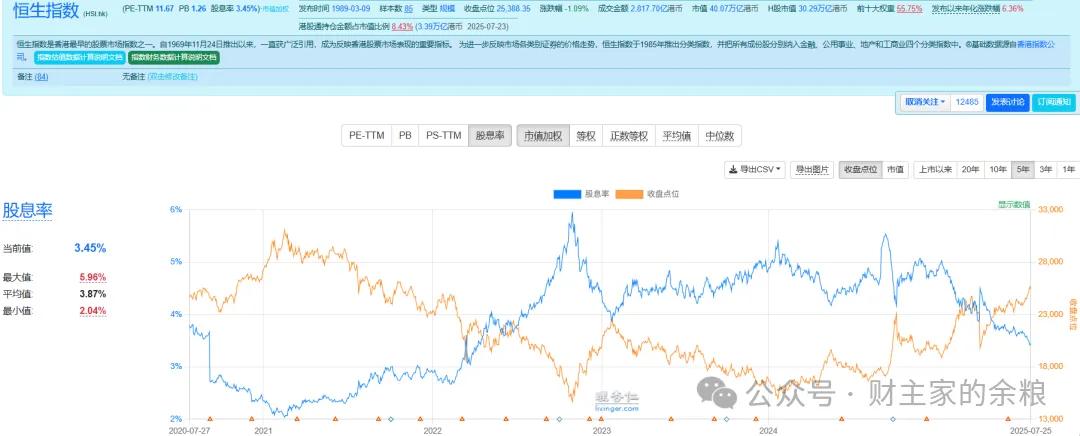Click the 导出图片 button
This screenshot has width=1080, height=436.
[812, 169]
